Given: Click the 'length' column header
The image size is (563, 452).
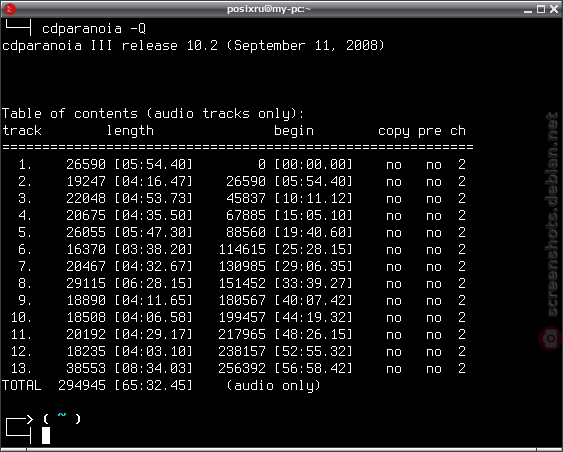Looking at the screenshot, I should 130,131.
